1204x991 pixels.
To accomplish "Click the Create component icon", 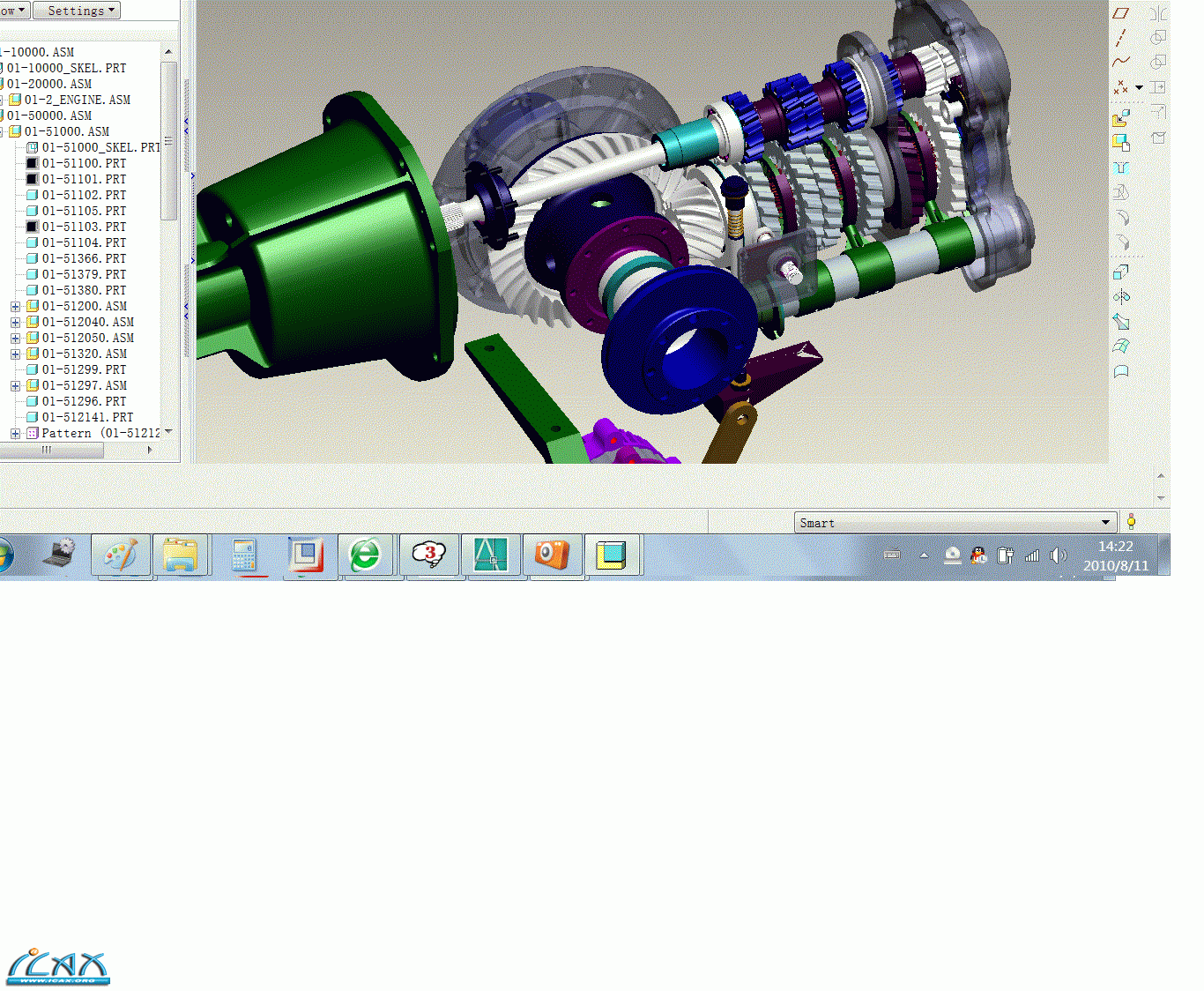I will (1121, 142).
